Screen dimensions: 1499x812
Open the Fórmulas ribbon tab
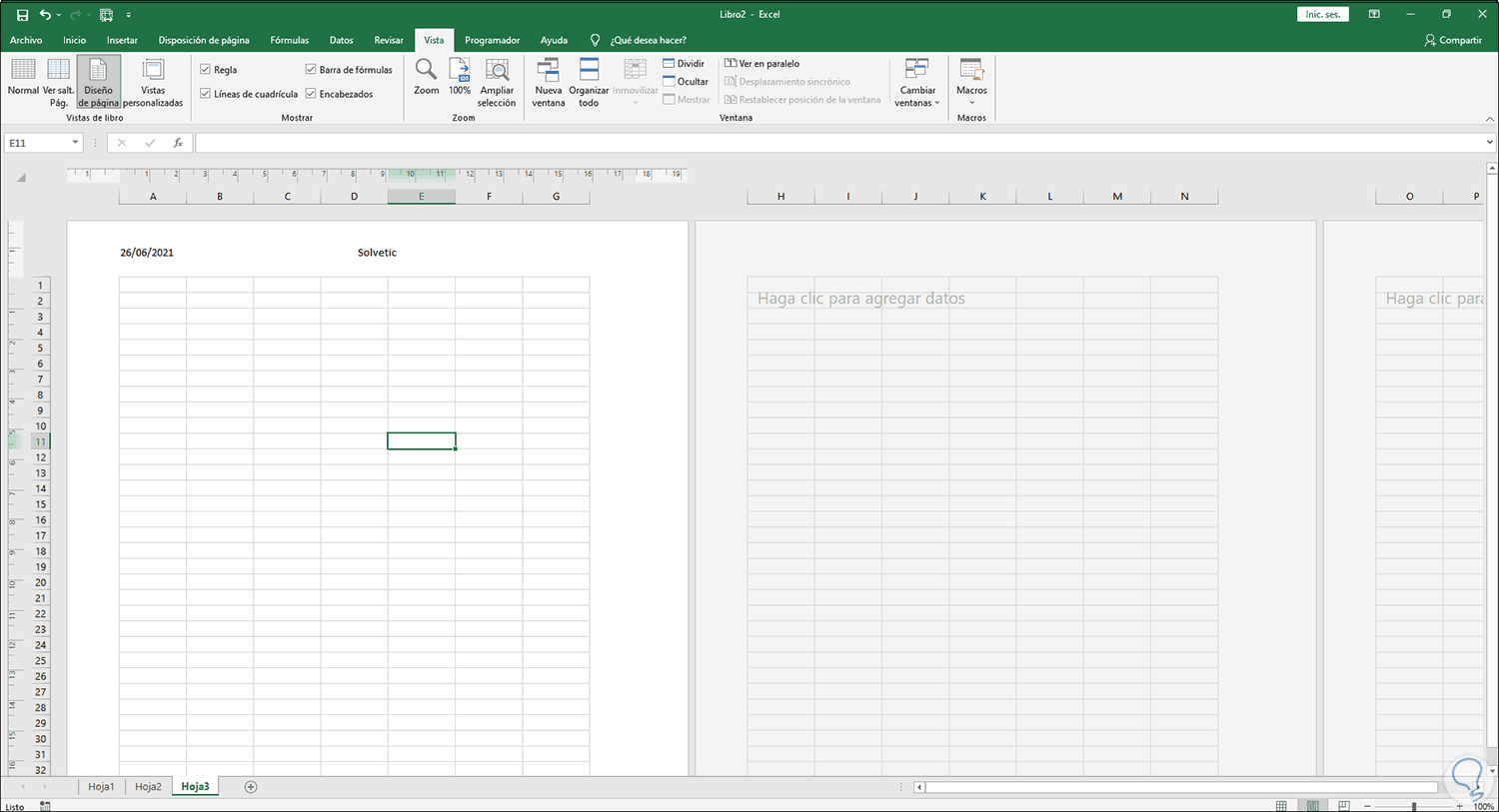(289, 40)
